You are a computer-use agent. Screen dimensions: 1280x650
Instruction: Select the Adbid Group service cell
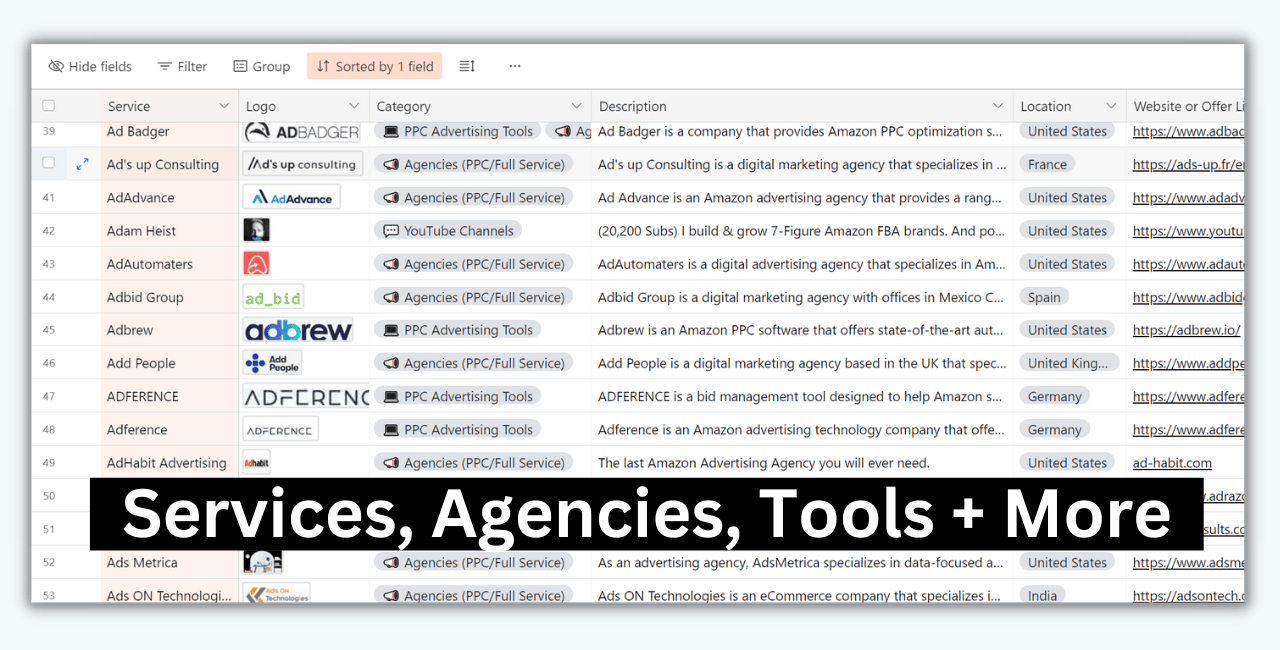click(x=170, y=297)
